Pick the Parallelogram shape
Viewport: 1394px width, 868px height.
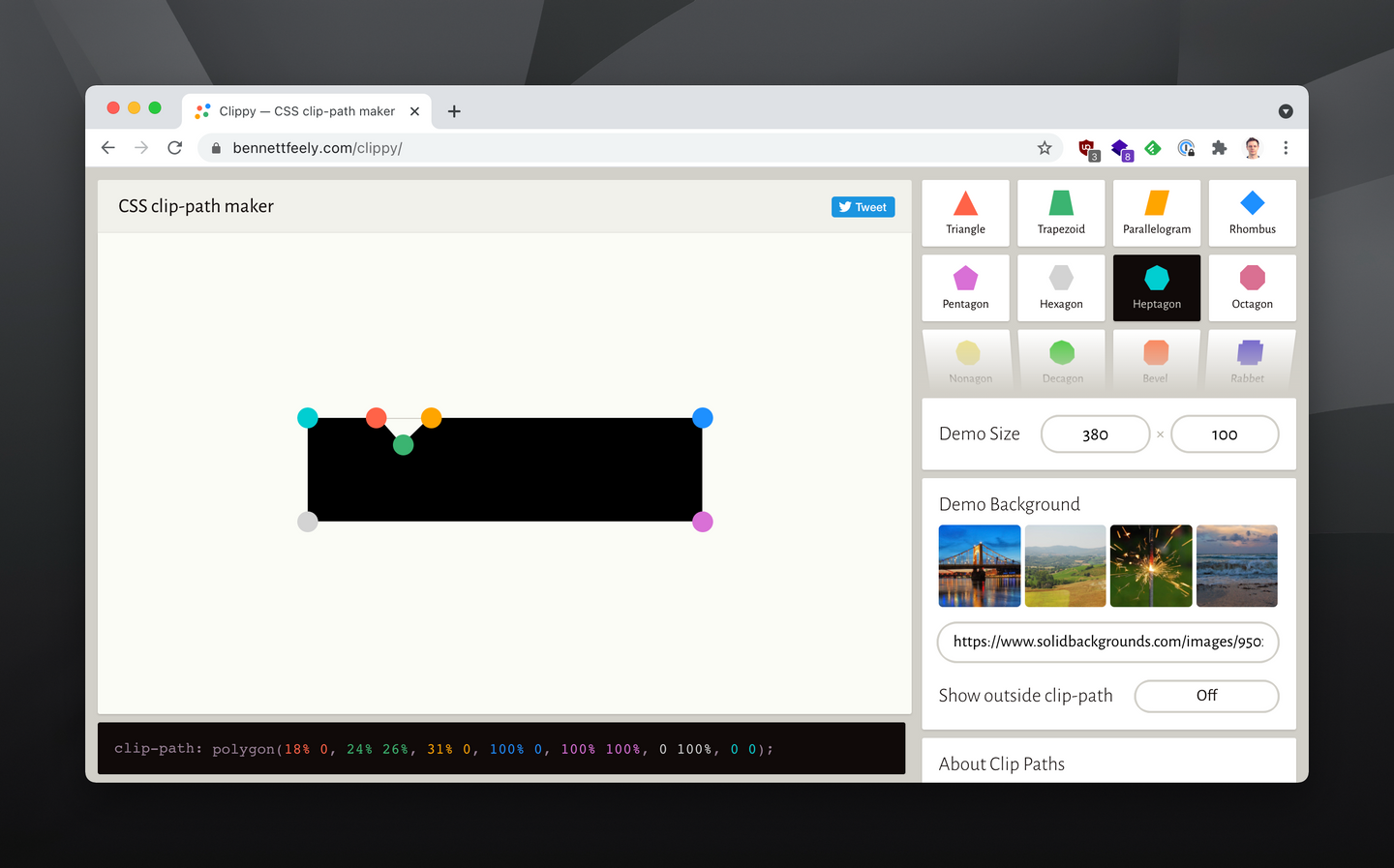(x=1157, y=213)
